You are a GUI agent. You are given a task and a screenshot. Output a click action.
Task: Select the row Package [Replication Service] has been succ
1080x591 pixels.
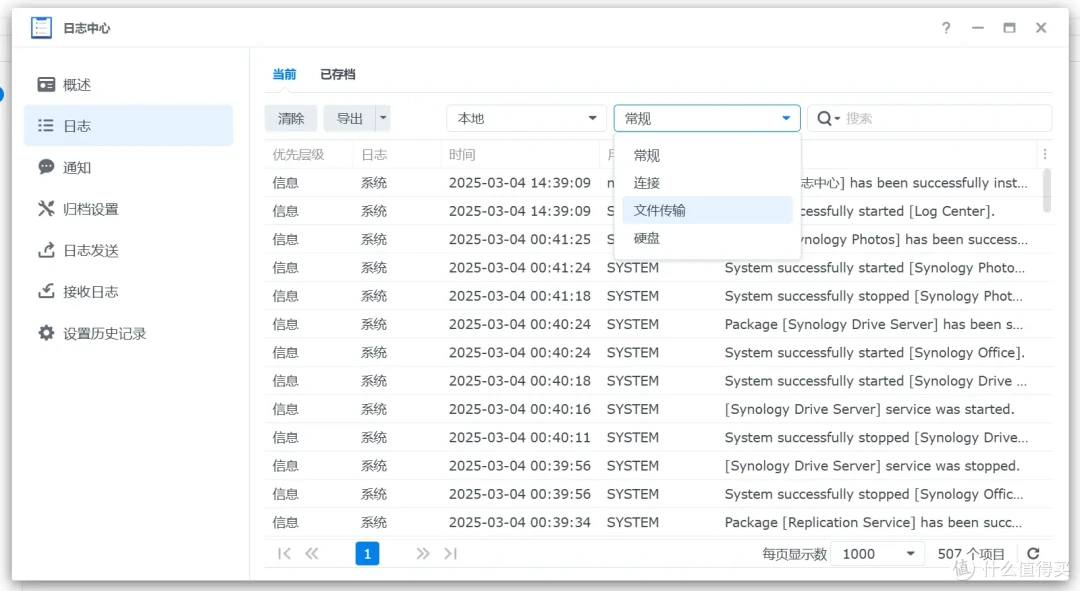(x=658, y=522)
